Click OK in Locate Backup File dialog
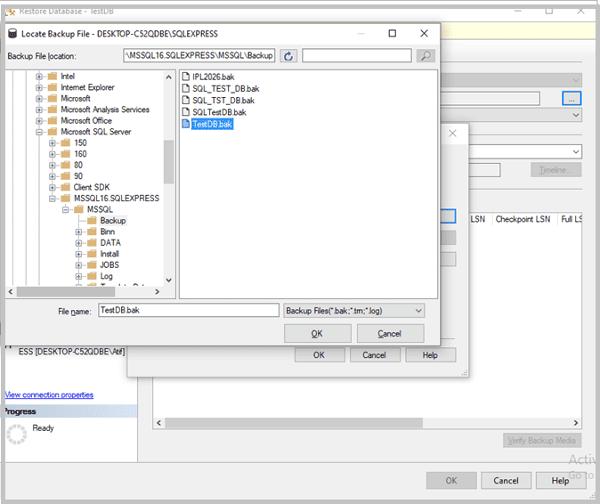This screenshot has width=600, height=504. 317,334
